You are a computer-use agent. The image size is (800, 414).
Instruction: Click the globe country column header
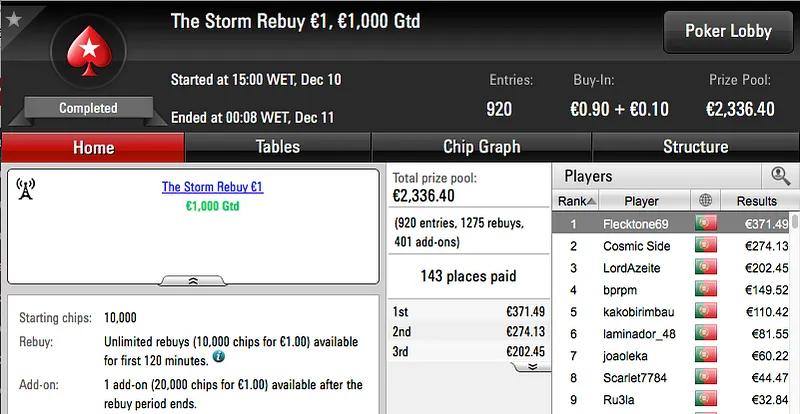pyautogui.click(x=705, y=201)
